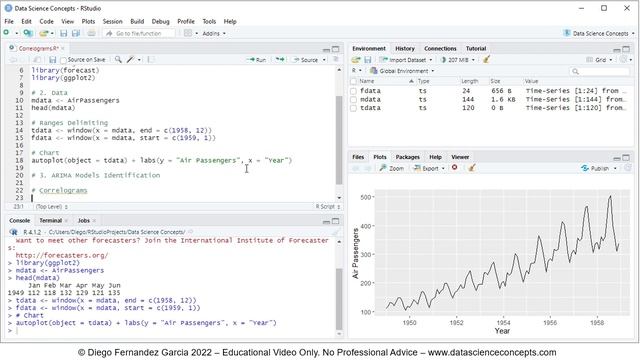Switch to the Packages tab

(407, 157)
